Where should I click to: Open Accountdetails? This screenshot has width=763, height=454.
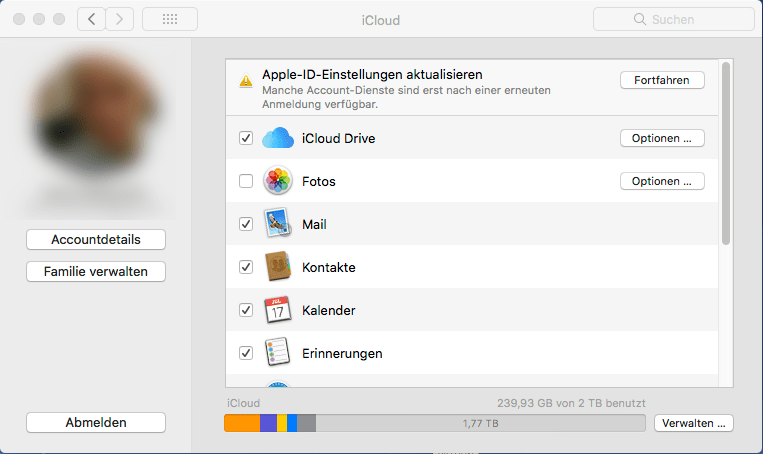[96, 239]
